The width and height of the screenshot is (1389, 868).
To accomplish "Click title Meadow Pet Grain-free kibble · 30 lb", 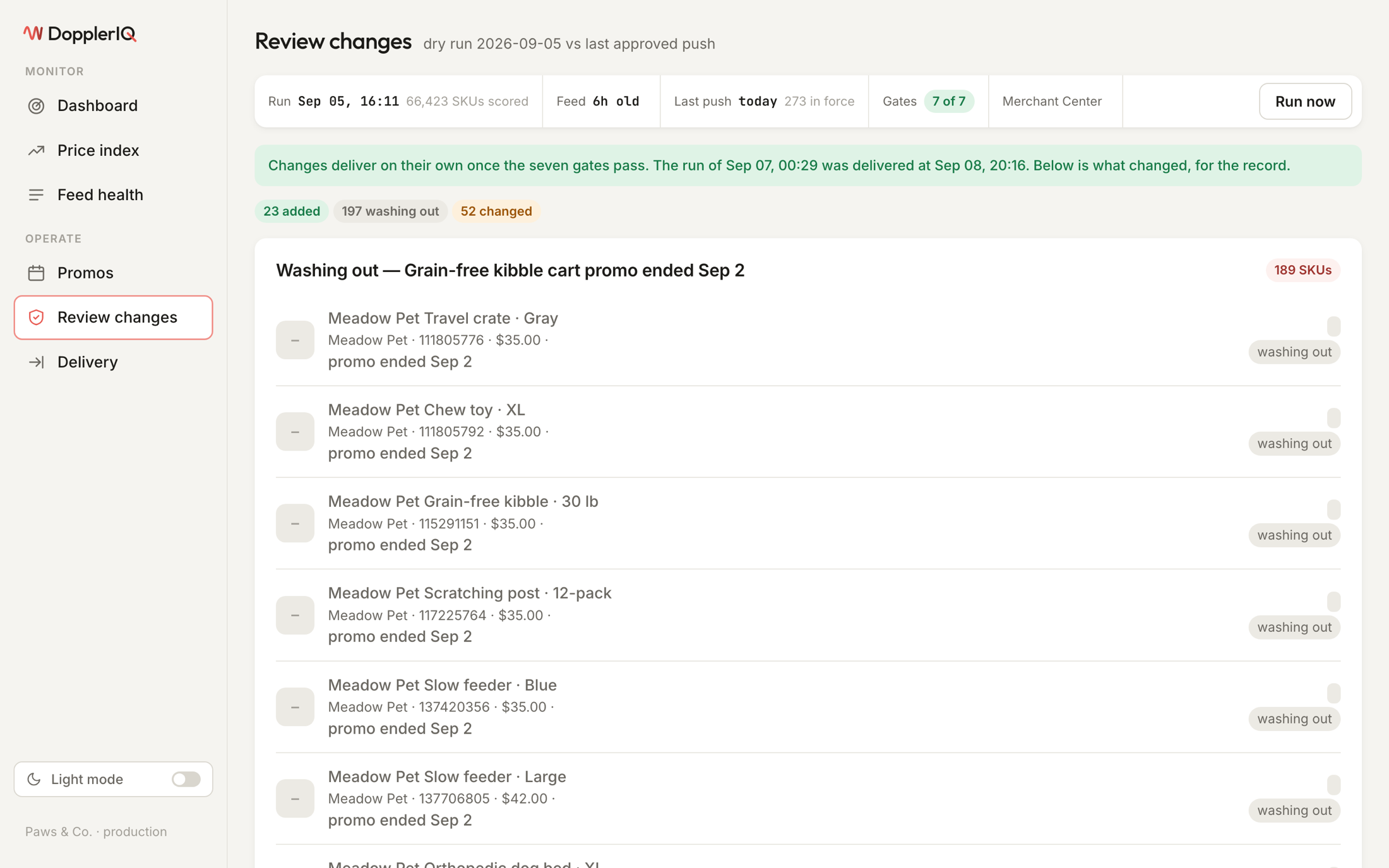I will tap(463, 501).
